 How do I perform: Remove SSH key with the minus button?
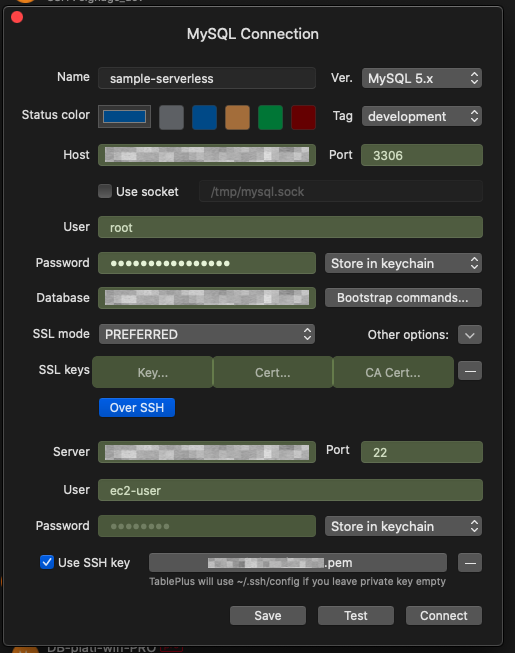pyautogui.click(x=470, y=563)
